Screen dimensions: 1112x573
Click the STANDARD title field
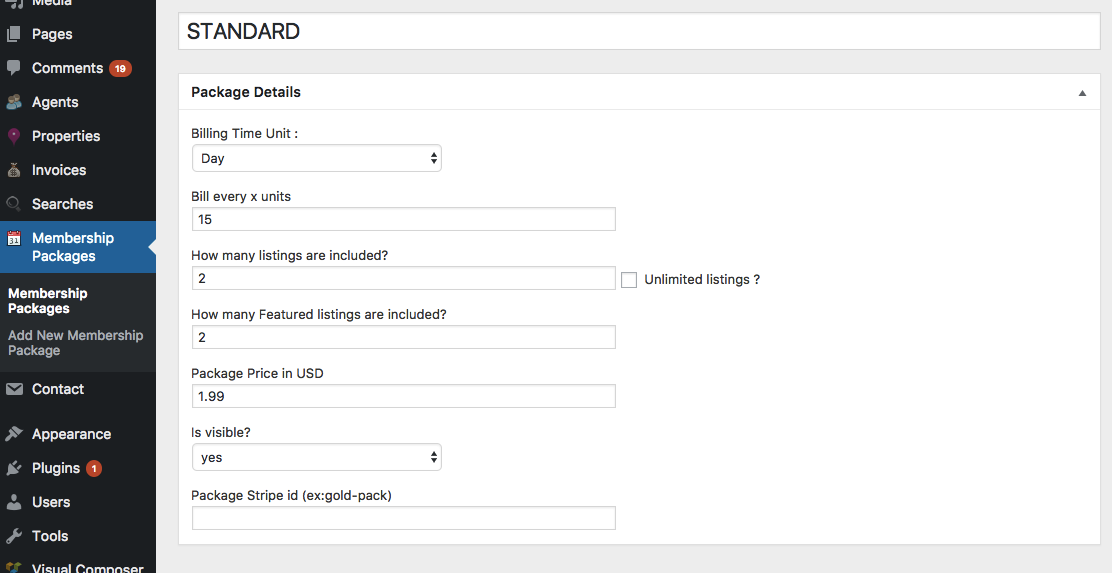[x=639, y=31]
